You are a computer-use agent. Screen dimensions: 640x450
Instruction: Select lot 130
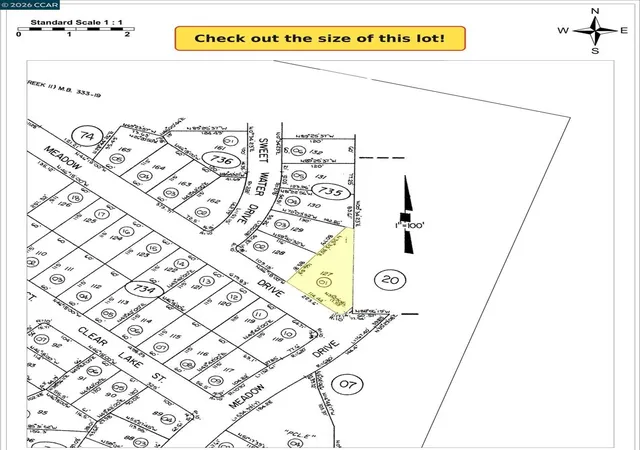(314, 205)
